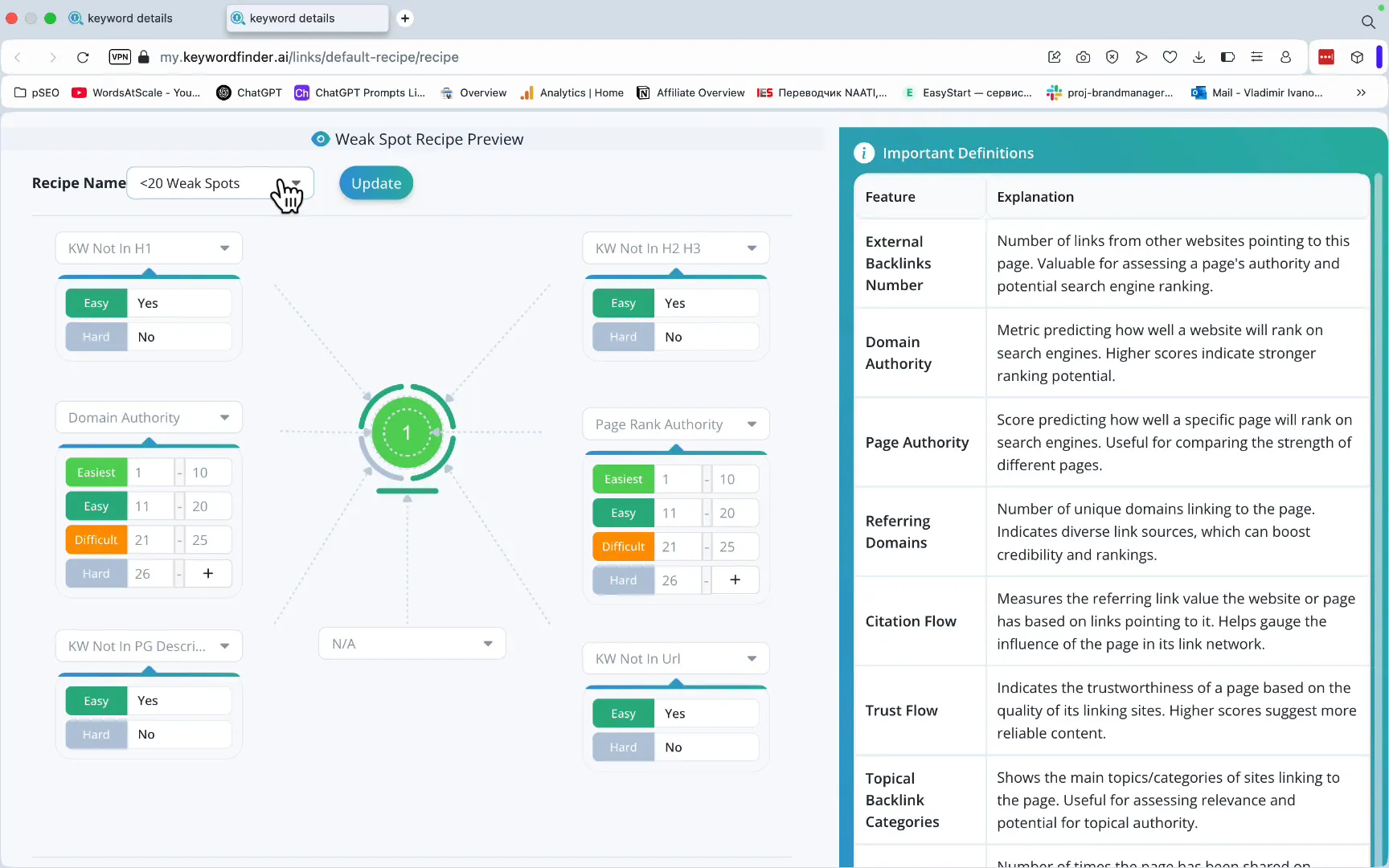Click 'Citation Flow' feature cell
Screen dimensions: 1389x868
tap(920, 621)
